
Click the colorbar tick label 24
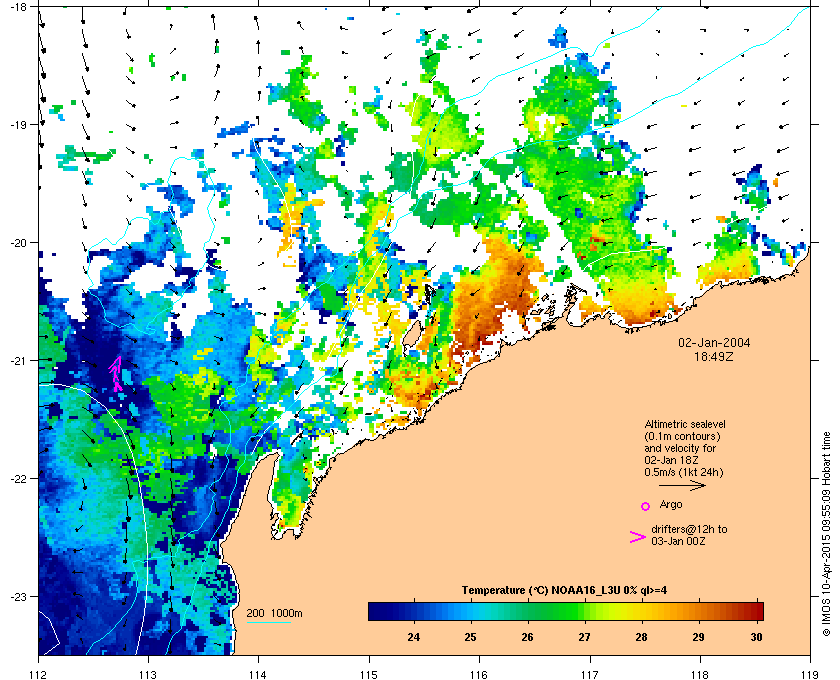(x=414, y=637)
